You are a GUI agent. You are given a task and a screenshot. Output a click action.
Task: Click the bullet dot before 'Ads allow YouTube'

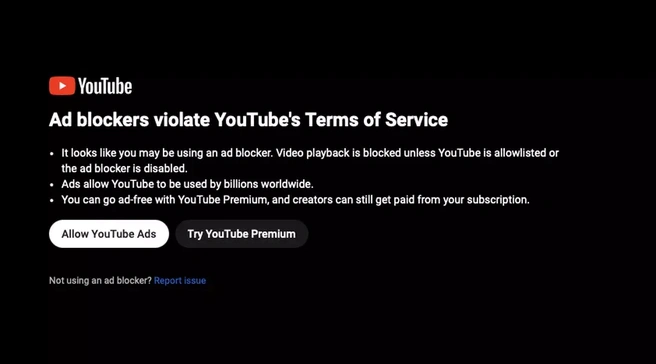(x=52, y=185)
